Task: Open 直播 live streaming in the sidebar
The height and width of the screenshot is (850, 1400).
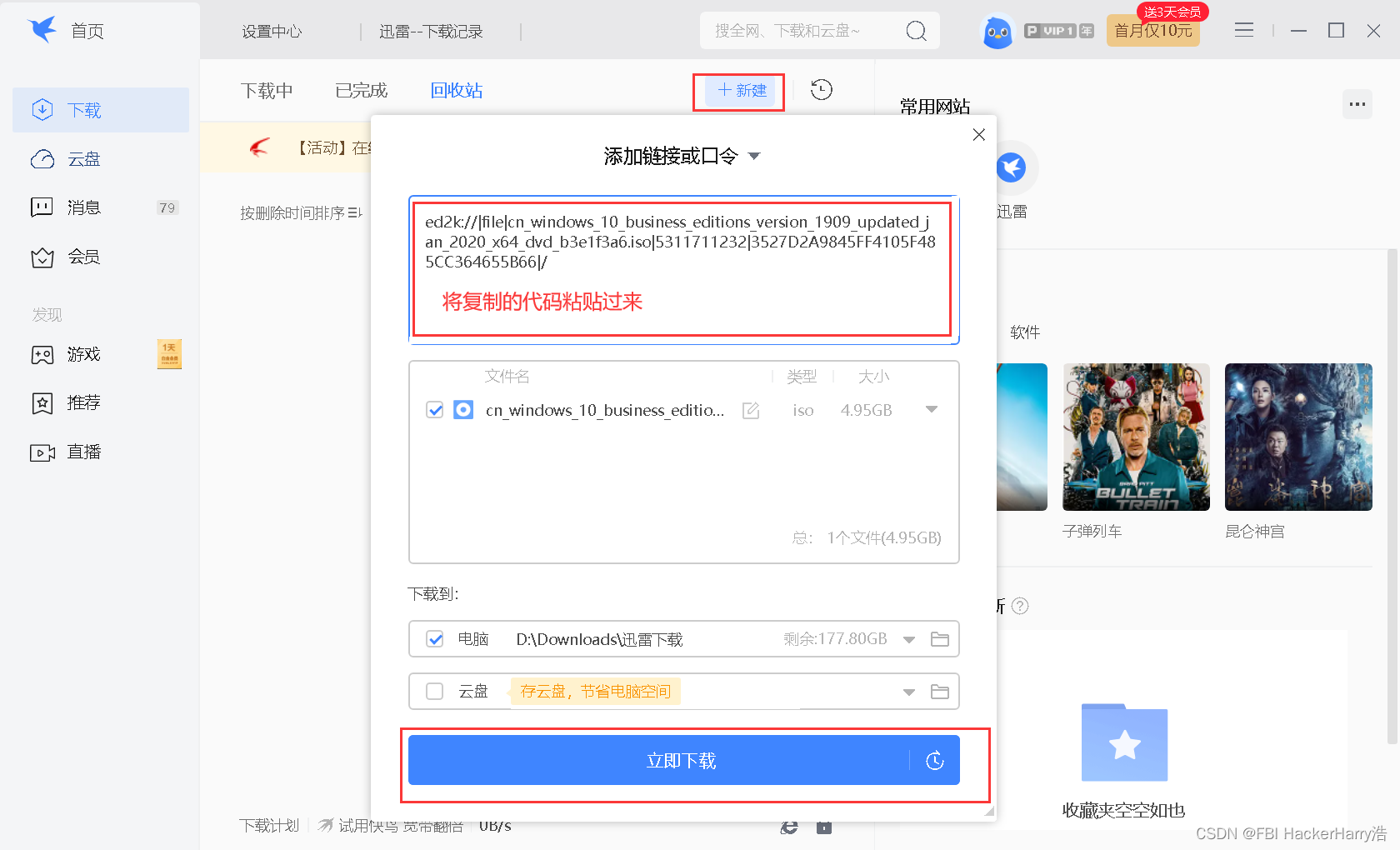Action: pos(66,452)
